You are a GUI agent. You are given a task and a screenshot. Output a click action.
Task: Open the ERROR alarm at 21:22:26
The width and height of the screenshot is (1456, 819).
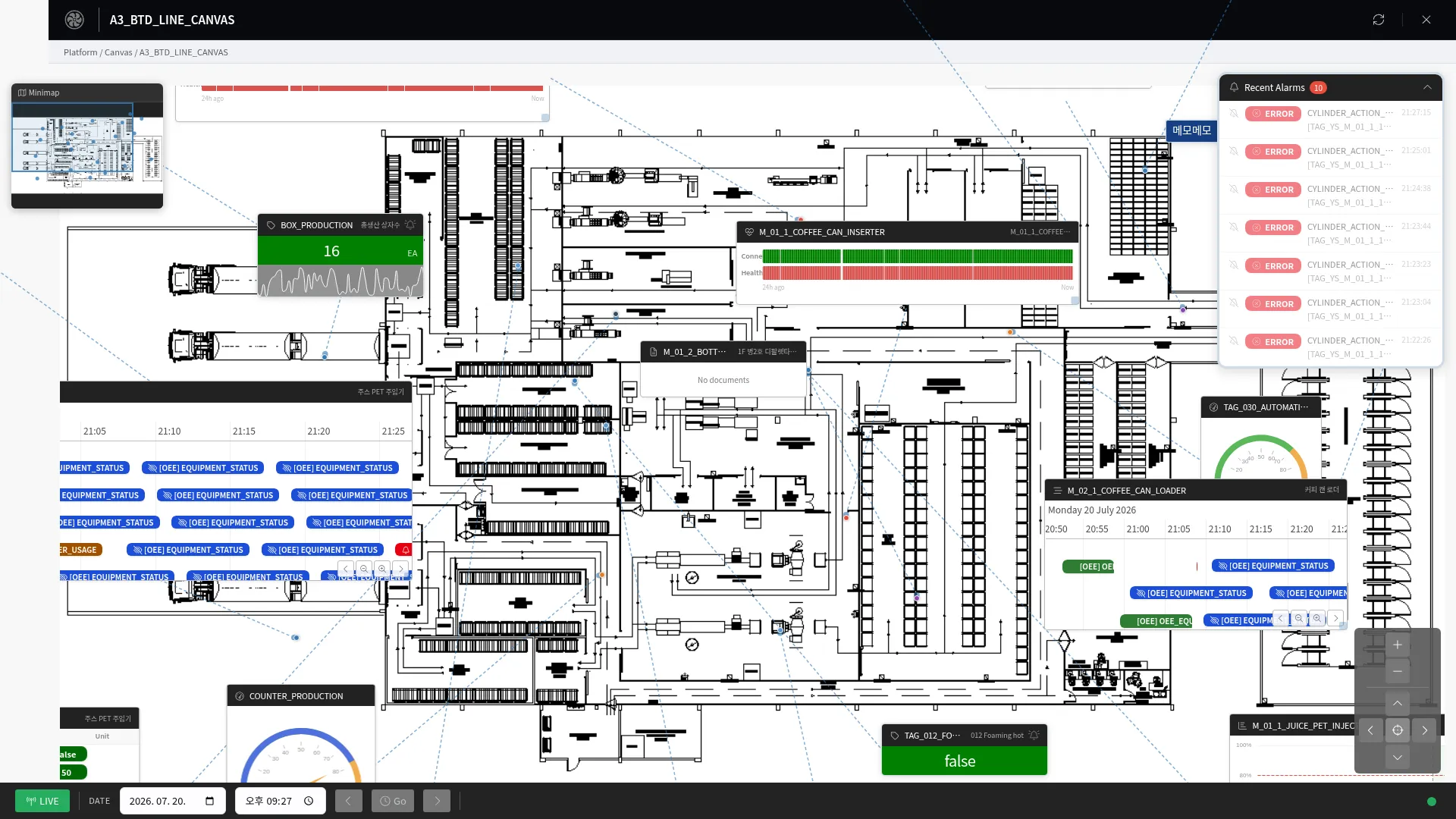pos(1272,341)
